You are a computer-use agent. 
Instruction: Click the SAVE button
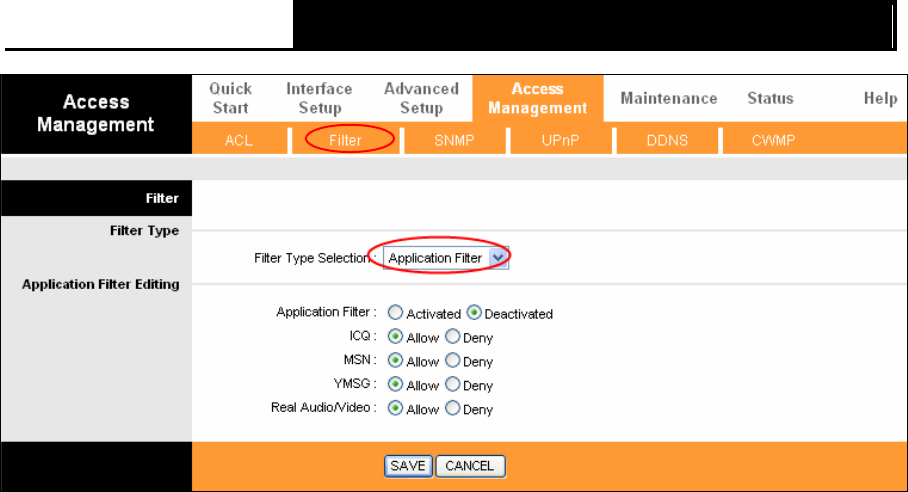(408, 466)
